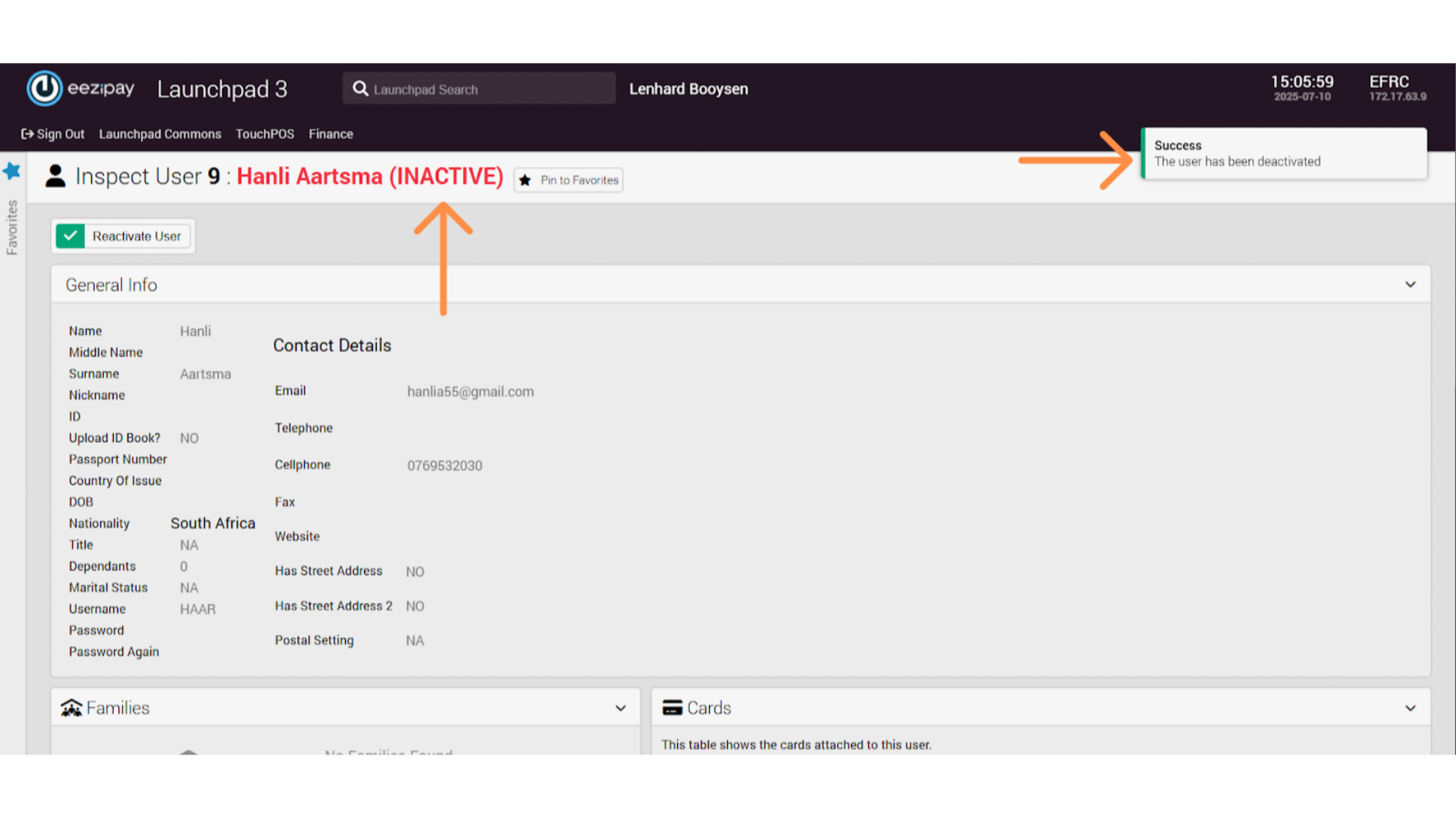Click the green checkmark on Reactivate User
1456x819 pixels.
[x=71, y=236]
